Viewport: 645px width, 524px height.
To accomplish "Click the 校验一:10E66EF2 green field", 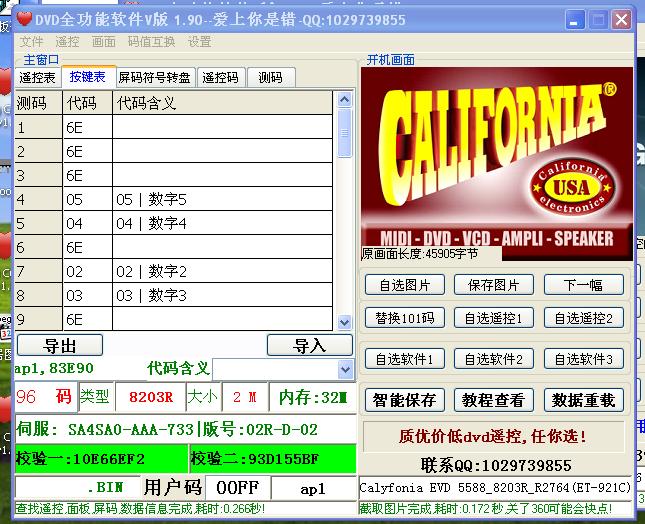I will [x=101, y=458].
